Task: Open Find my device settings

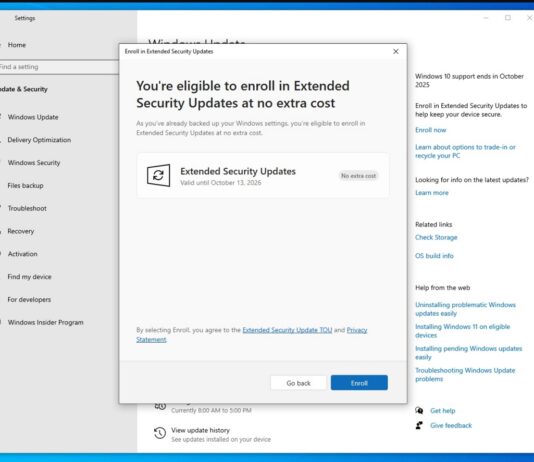Action: (x=29, y=277)
